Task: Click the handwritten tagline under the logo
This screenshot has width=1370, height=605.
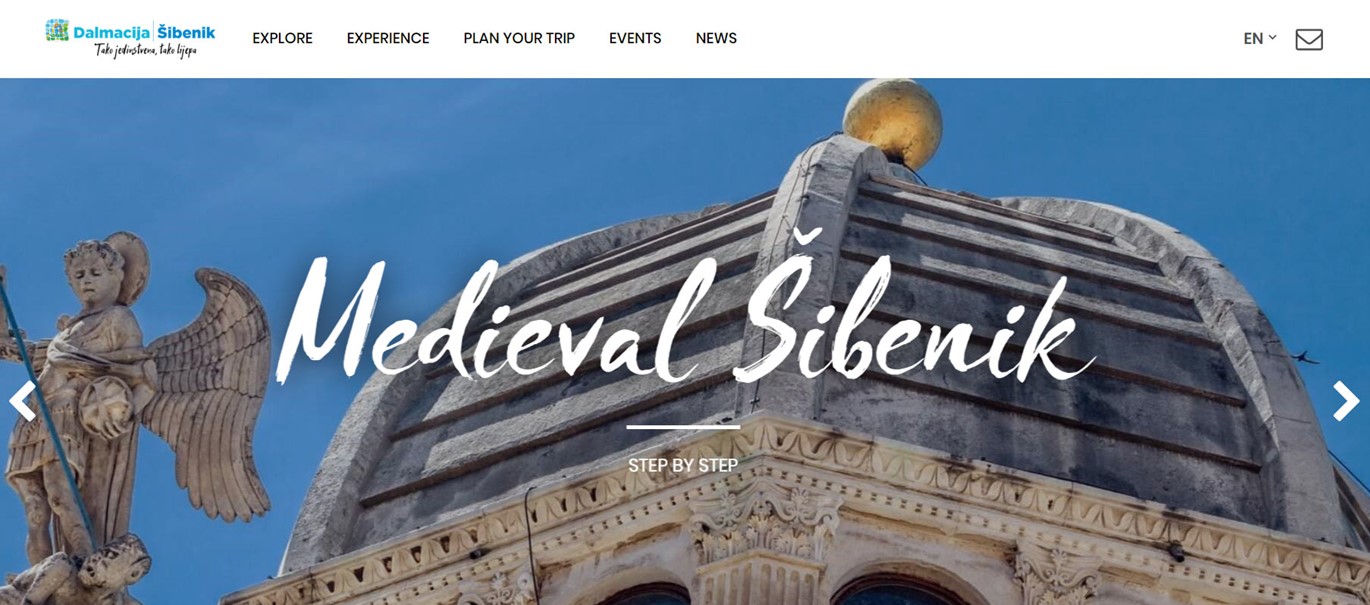Action: [146, 50]
